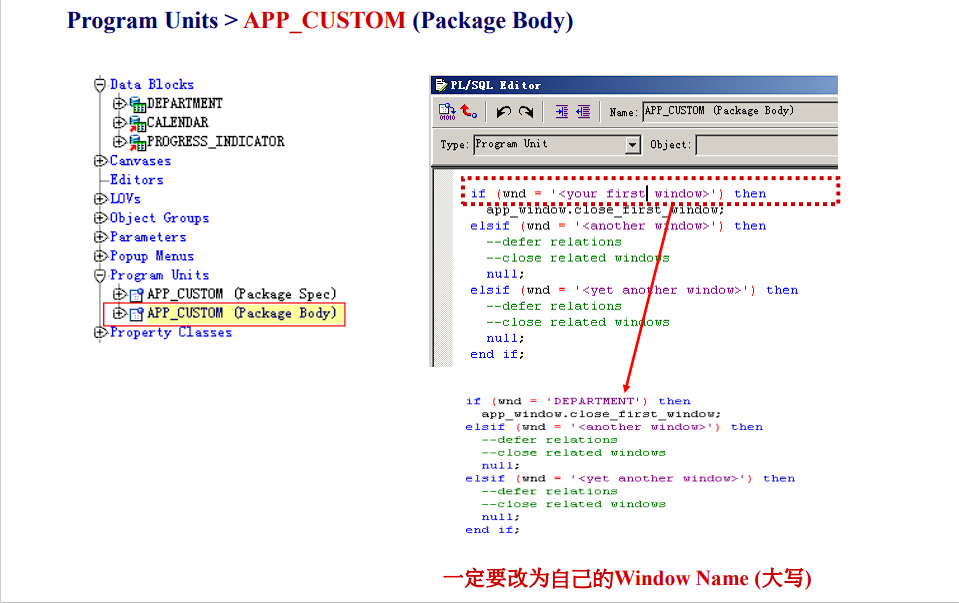This screenshot has width=959, height=603.
Task: Expand the Property Classes node
Action: [100, 332]
